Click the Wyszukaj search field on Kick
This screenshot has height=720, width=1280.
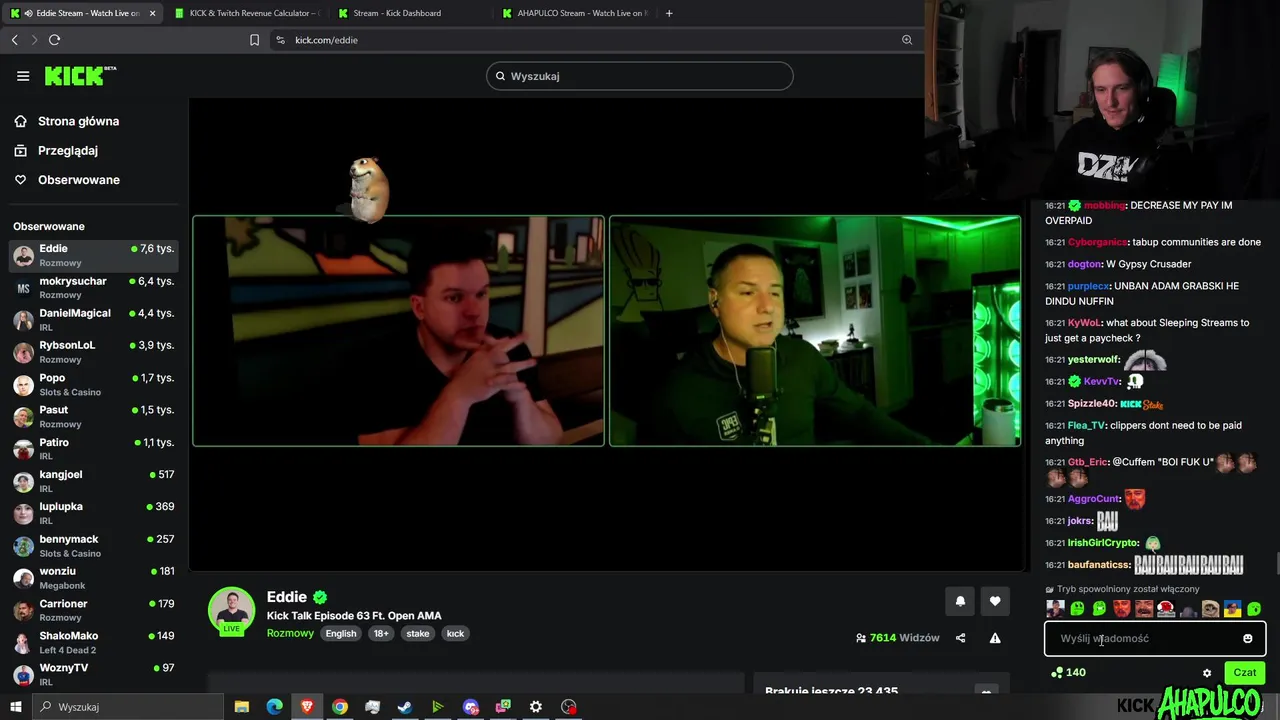tap(640, 76)
